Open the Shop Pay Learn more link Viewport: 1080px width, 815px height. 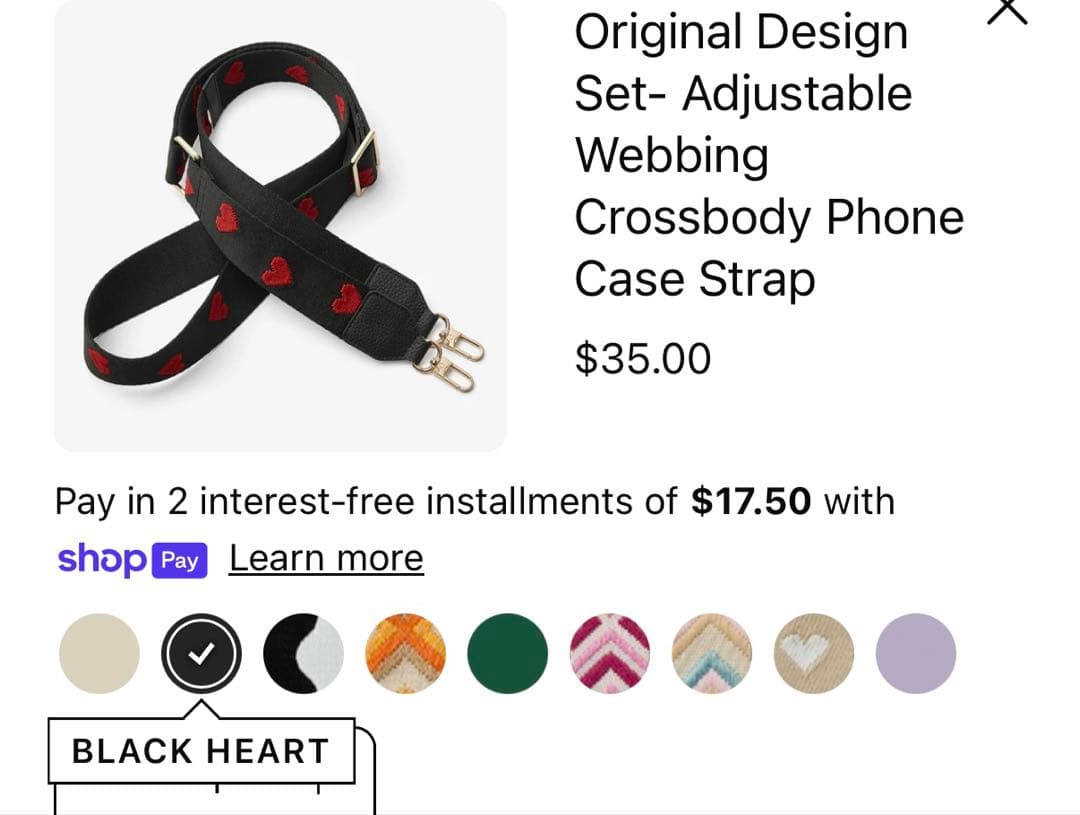point(326,558)
